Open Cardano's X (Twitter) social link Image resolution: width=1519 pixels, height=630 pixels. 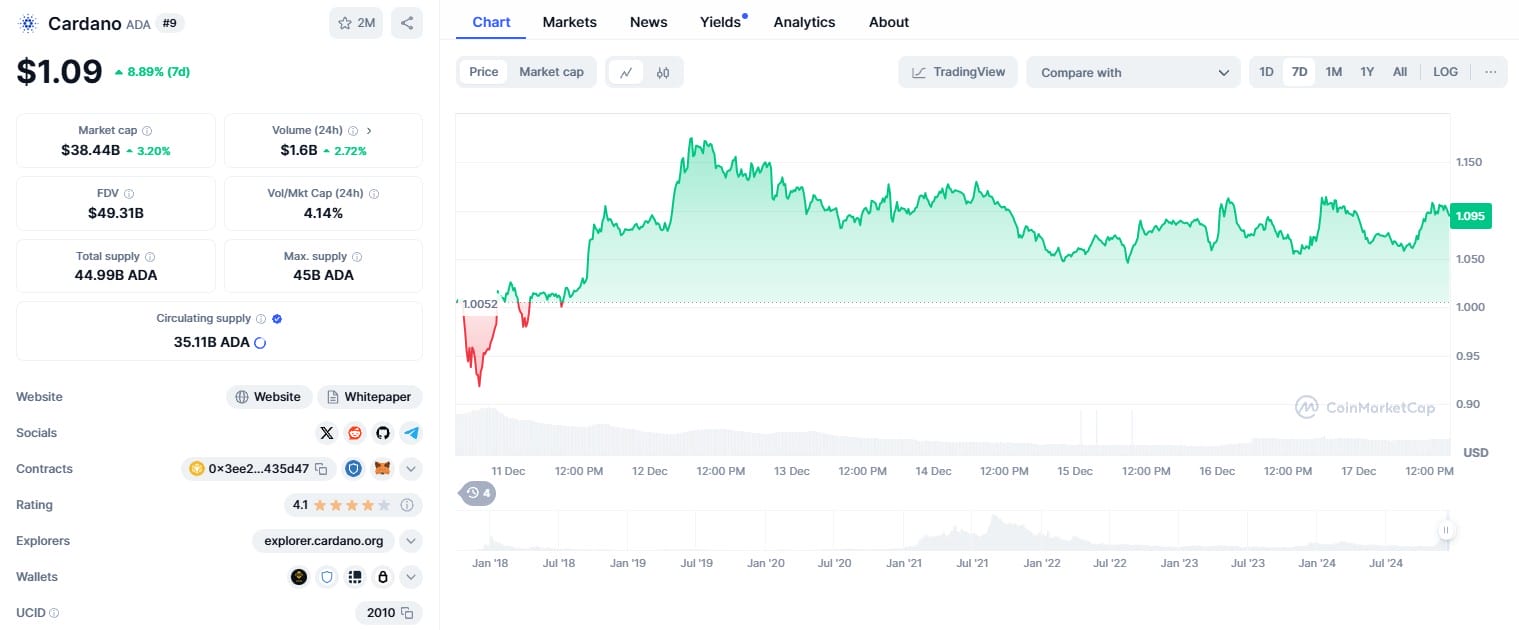(327, 433)
